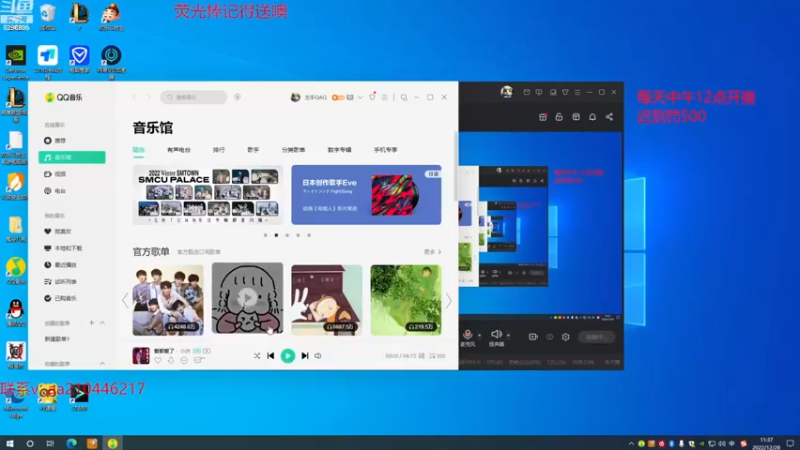Switch to 分类歌单 tab
800x450 pixels.
click(x=293, y=150)
